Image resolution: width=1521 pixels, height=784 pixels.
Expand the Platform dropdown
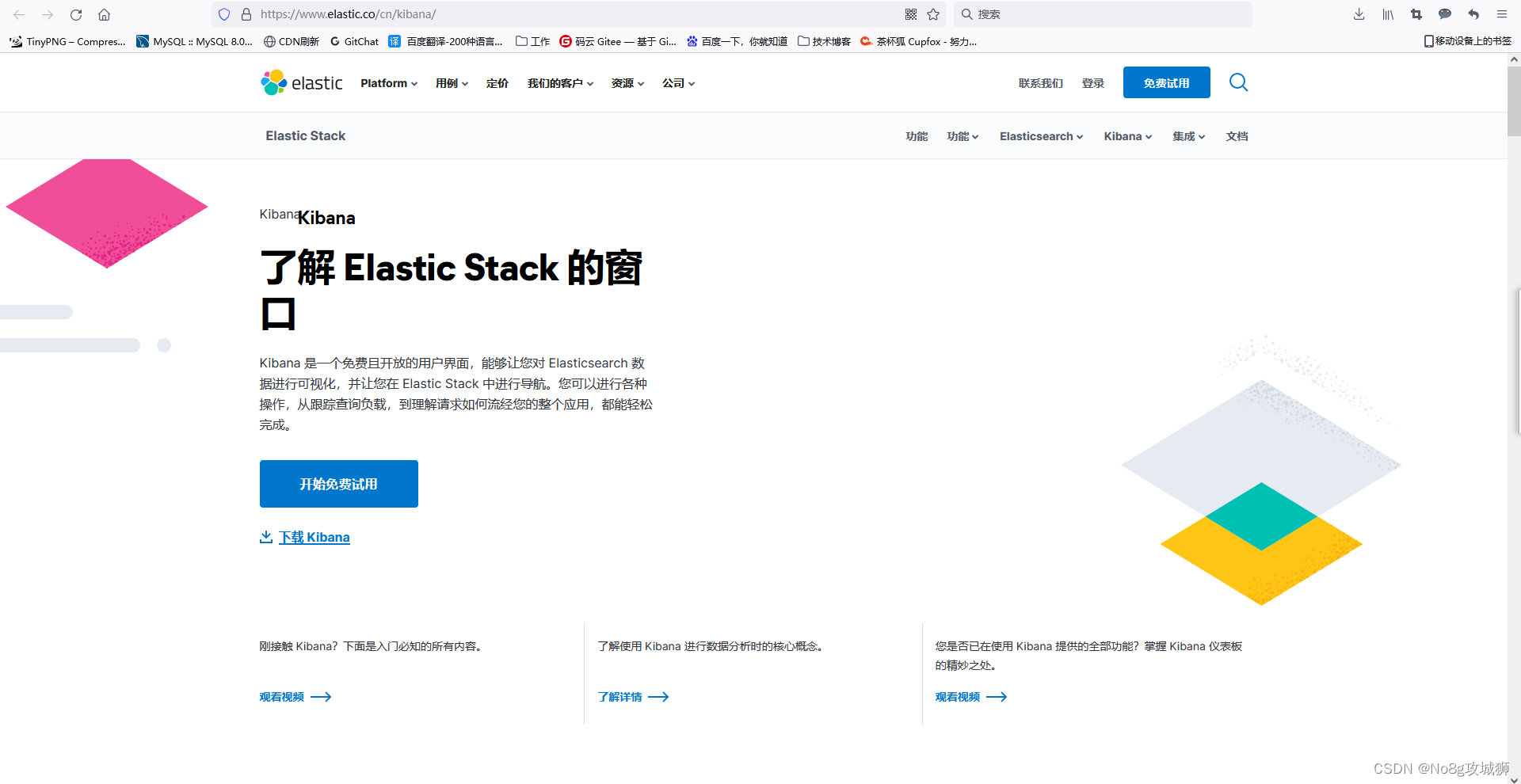tap(388, 82)
